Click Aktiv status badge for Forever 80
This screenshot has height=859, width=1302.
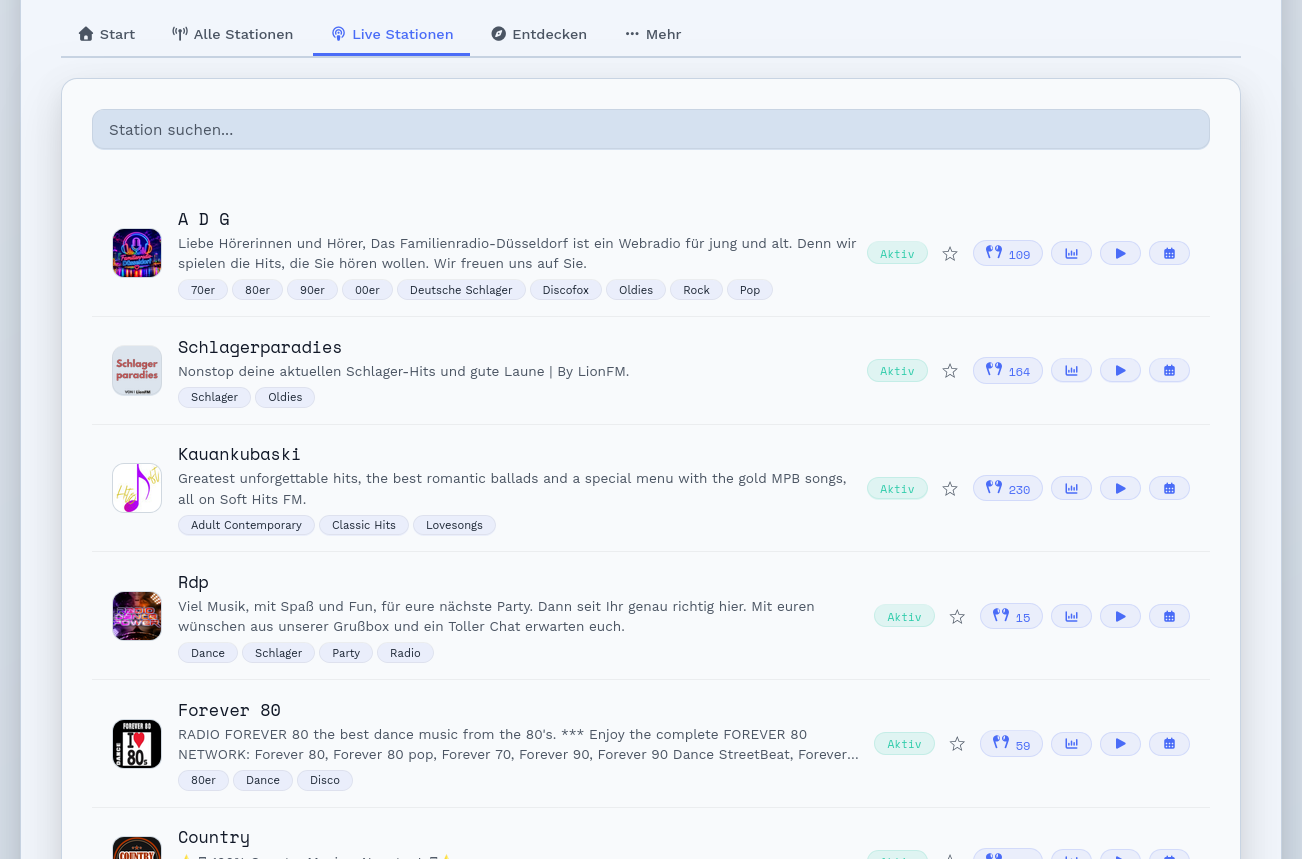[904, 744]
